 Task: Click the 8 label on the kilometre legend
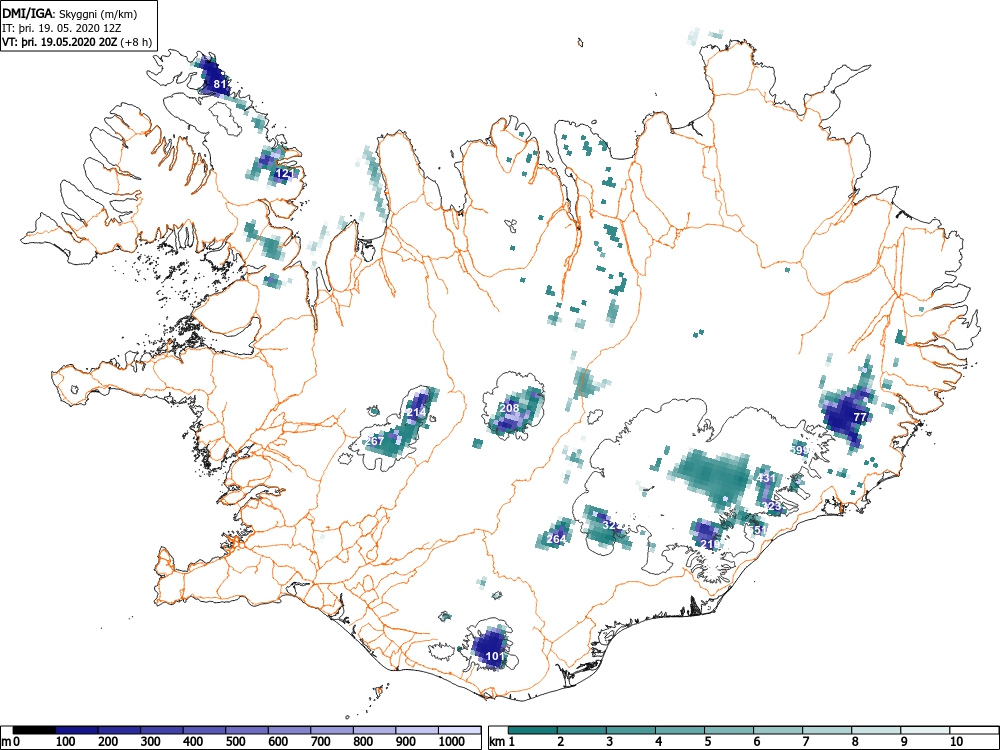pos(855,742)
